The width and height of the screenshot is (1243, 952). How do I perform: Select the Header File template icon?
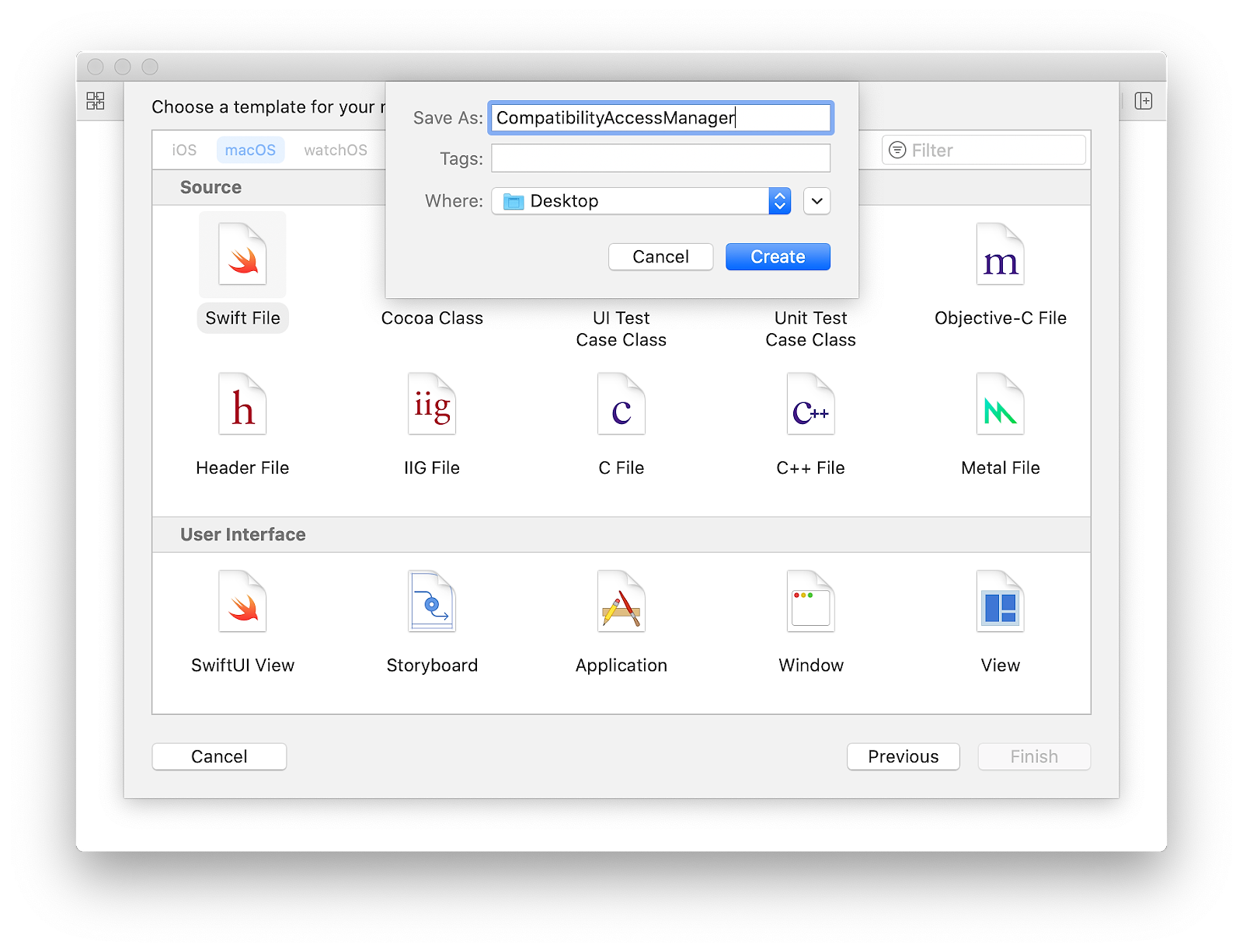[x=242, y=404]
